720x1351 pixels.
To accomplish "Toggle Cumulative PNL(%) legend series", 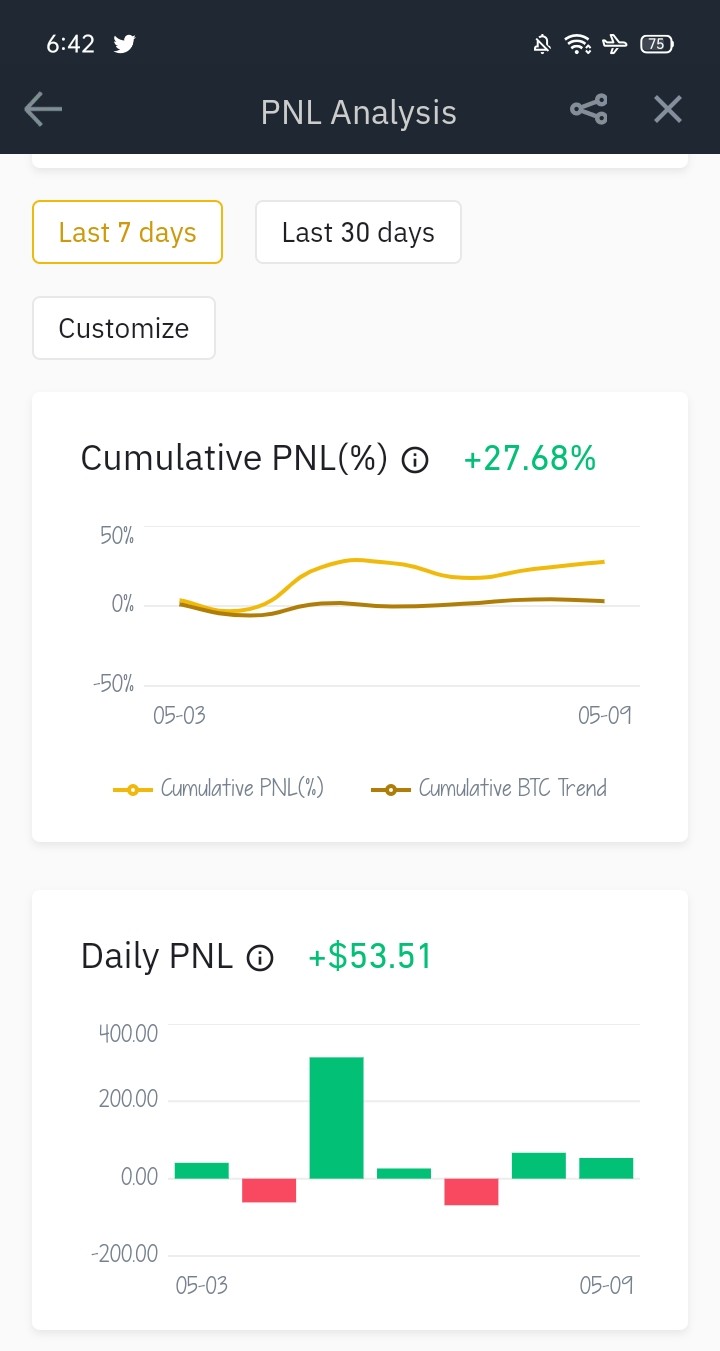I will (x=219, y=788).
